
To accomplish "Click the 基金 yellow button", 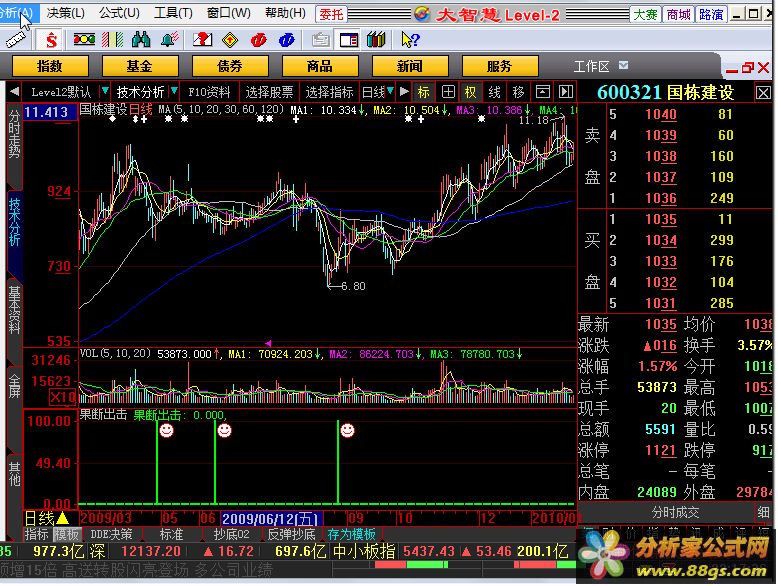I will pos(140,66).
